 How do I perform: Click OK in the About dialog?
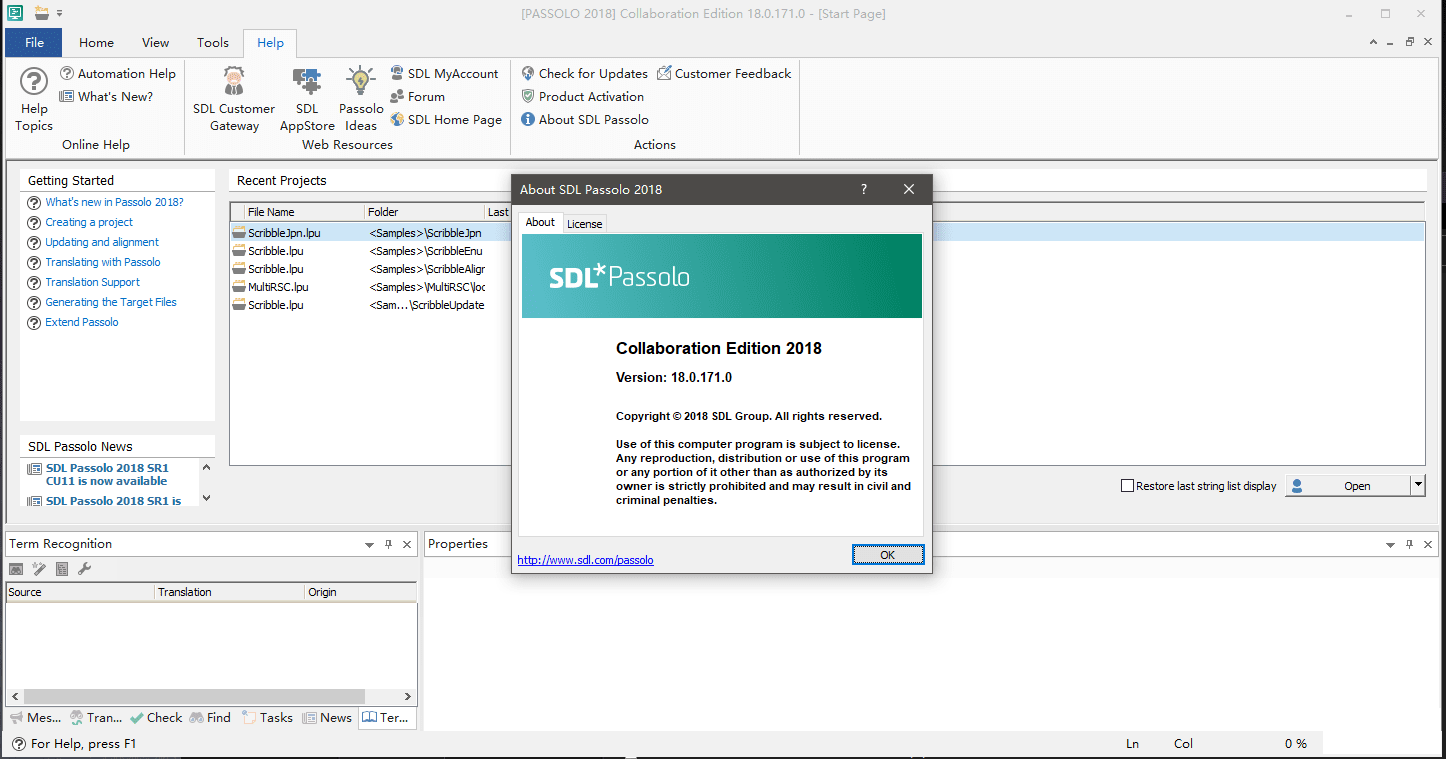point(888,554)
